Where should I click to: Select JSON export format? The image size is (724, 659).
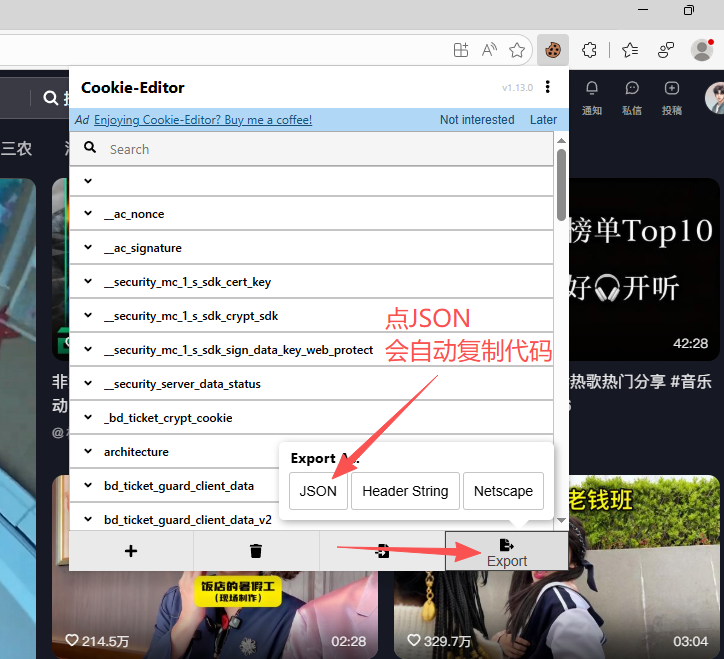318,491
